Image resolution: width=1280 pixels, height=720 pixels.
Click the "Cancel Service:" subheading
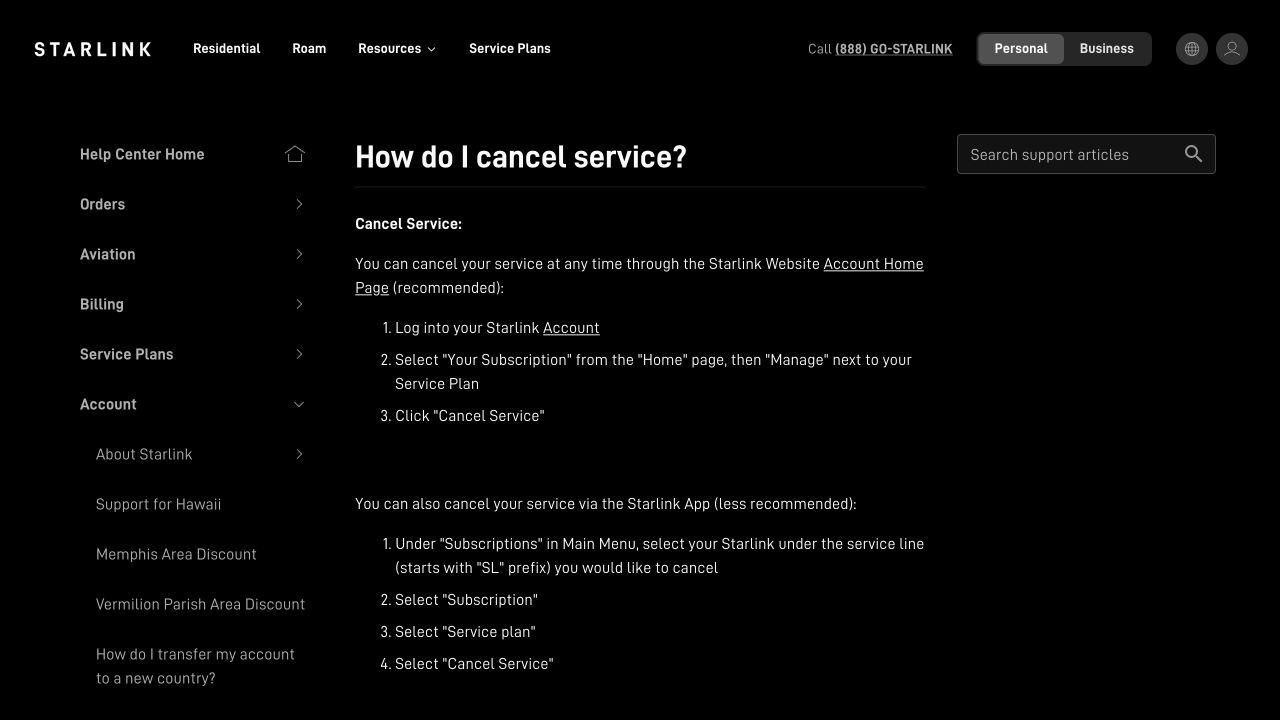[408, 224]
